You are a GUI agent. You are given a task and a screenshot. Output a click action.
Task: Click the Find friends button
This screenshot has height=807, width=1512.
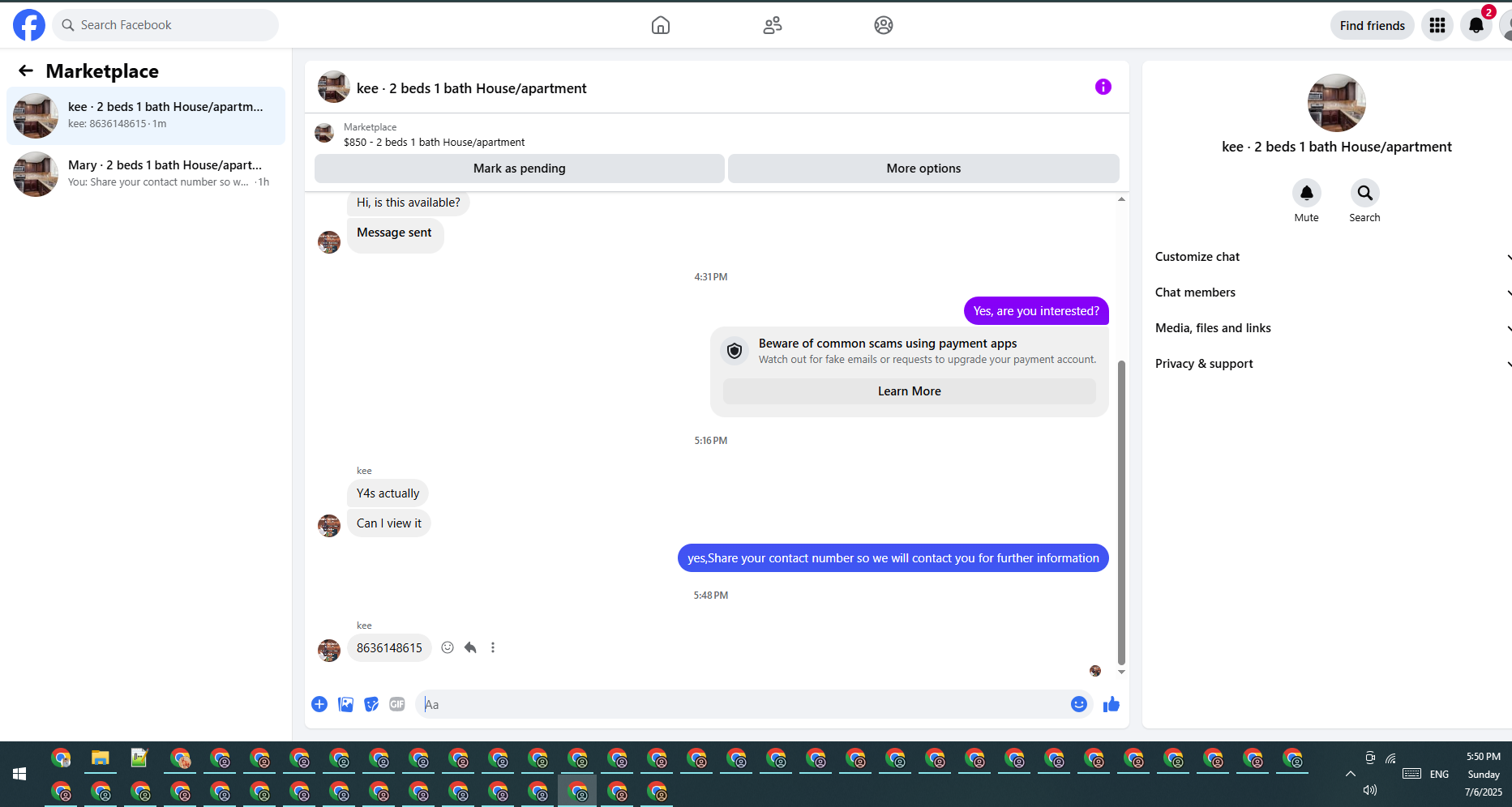coord(1373,25)
